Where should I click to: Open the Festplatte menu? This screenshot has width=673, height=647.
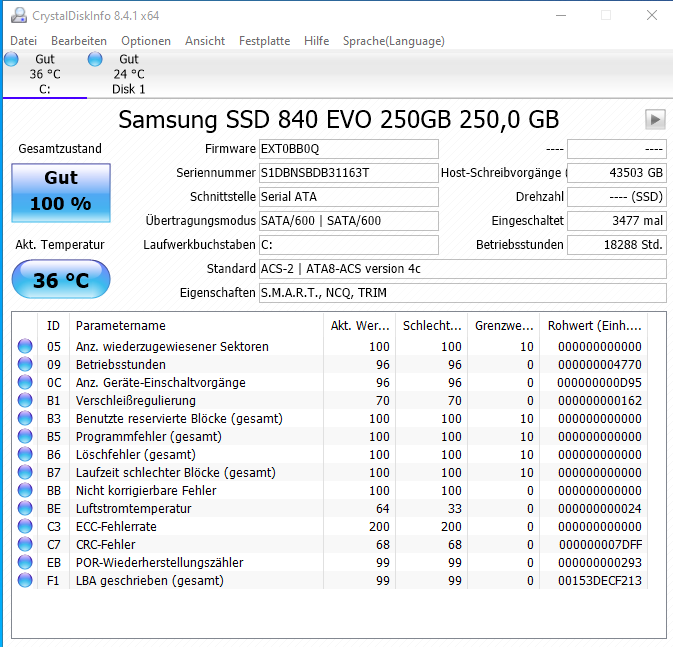[x=264, y=41]
